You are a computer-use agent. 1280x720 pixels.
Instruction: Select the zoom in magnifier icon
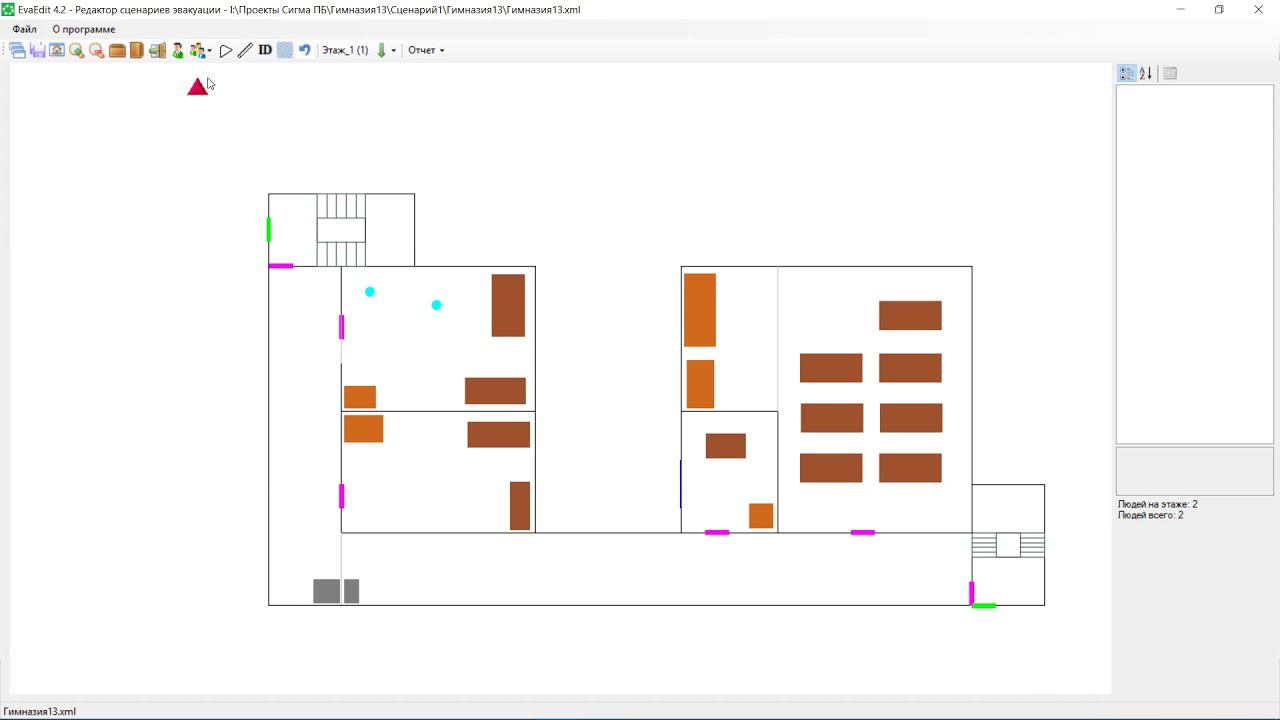pos(77,50)
